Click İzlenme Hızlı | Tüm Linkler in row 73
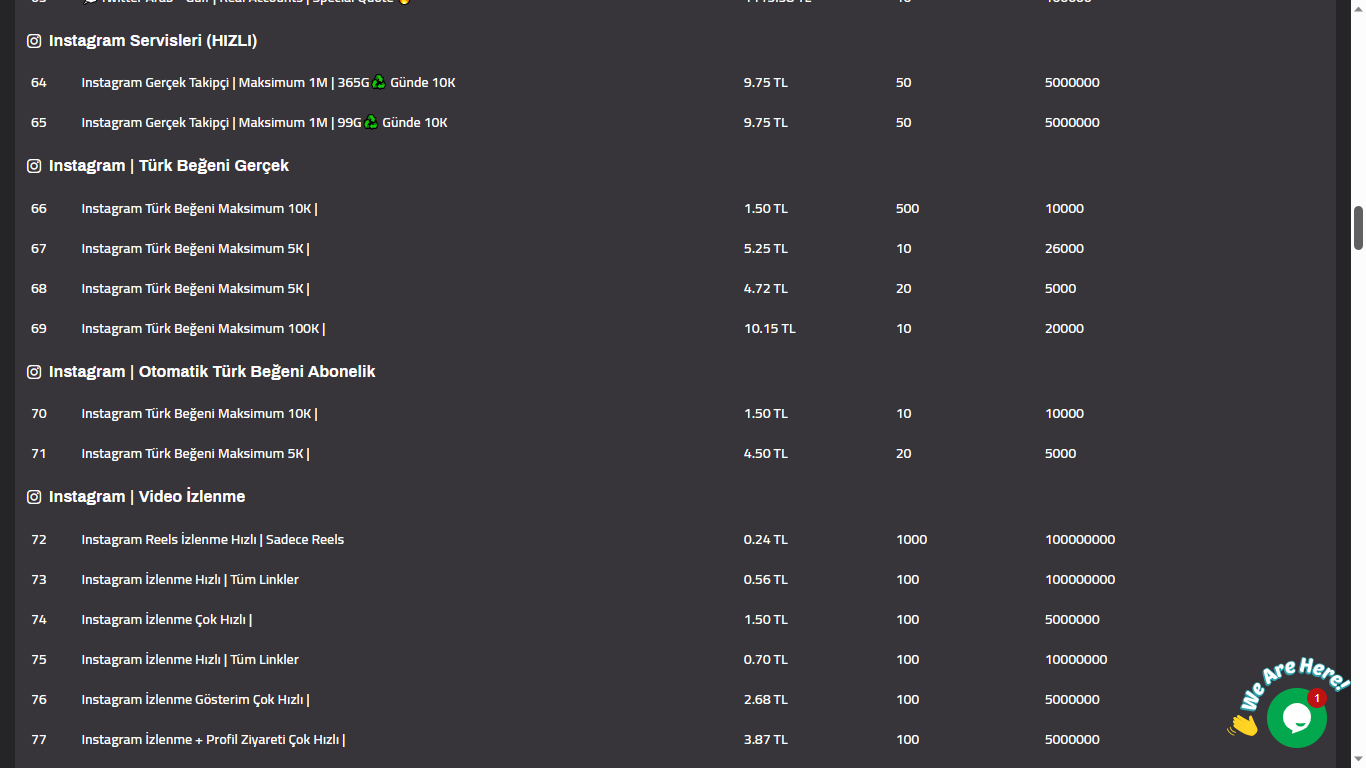Viewport: 1366px width, 768px height. [x=190, y=580]
